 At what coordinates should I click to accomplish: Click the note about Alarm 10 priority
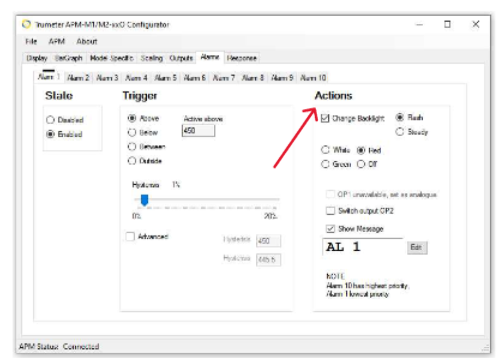tap(367, 285)
